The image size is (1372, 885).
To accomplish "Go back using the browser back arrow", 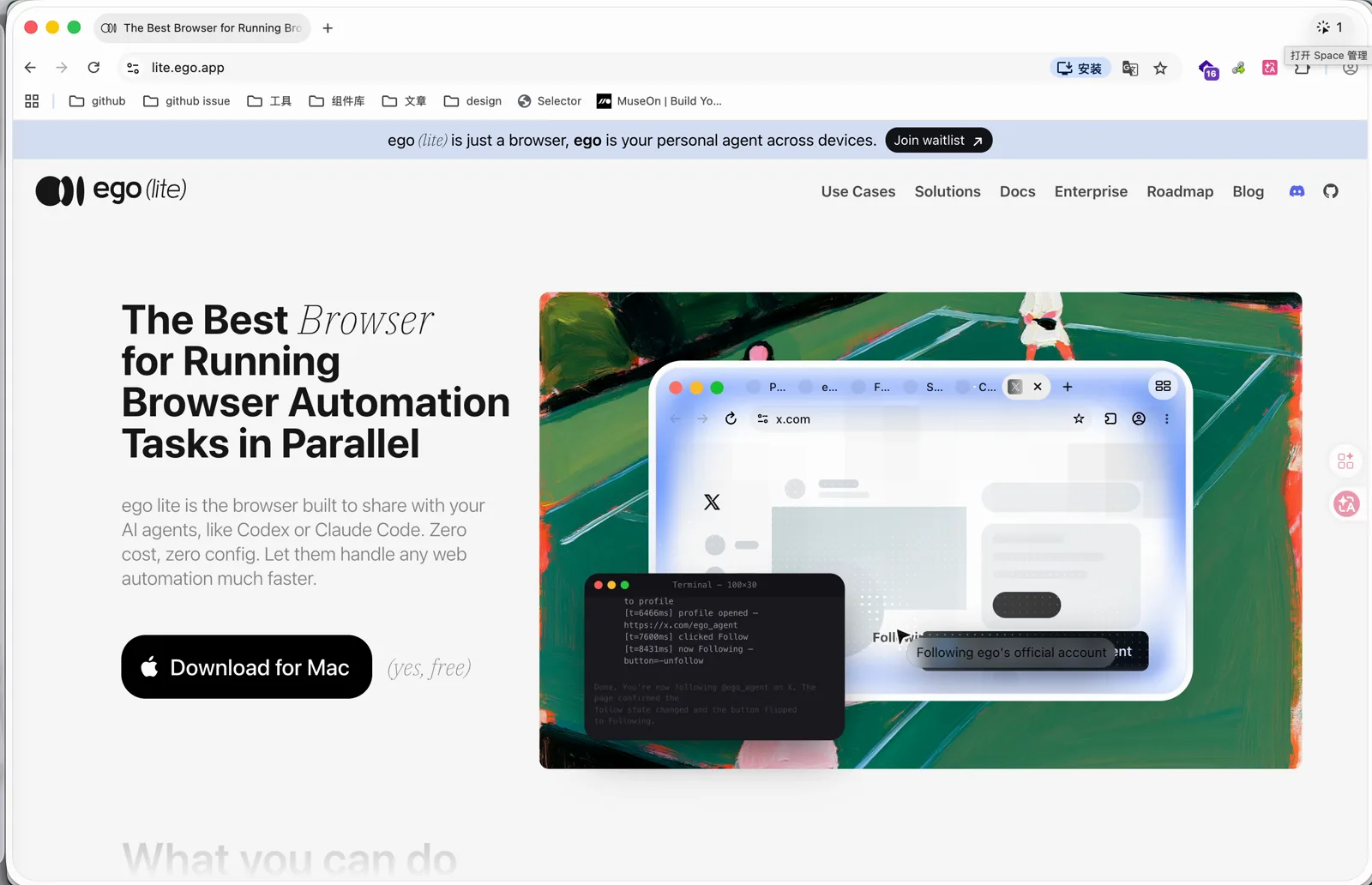I will tap(31, 68).
